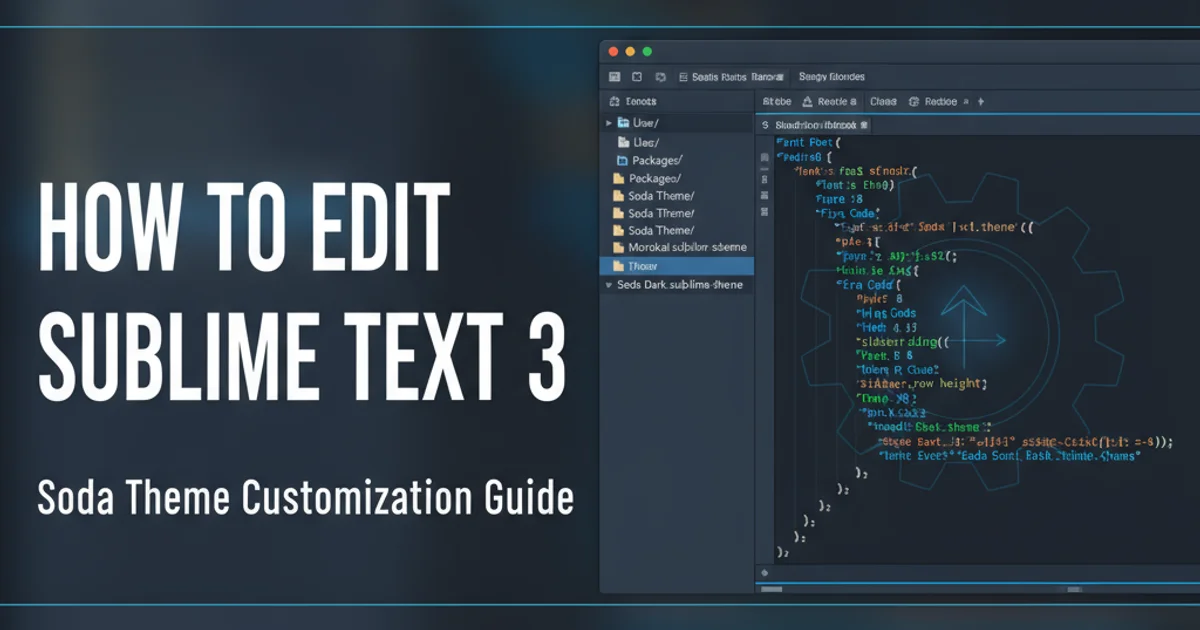Select the highlighted folder in the sidebar
1200x630 pixels.
pyautogui.click(x=675, y=266)
